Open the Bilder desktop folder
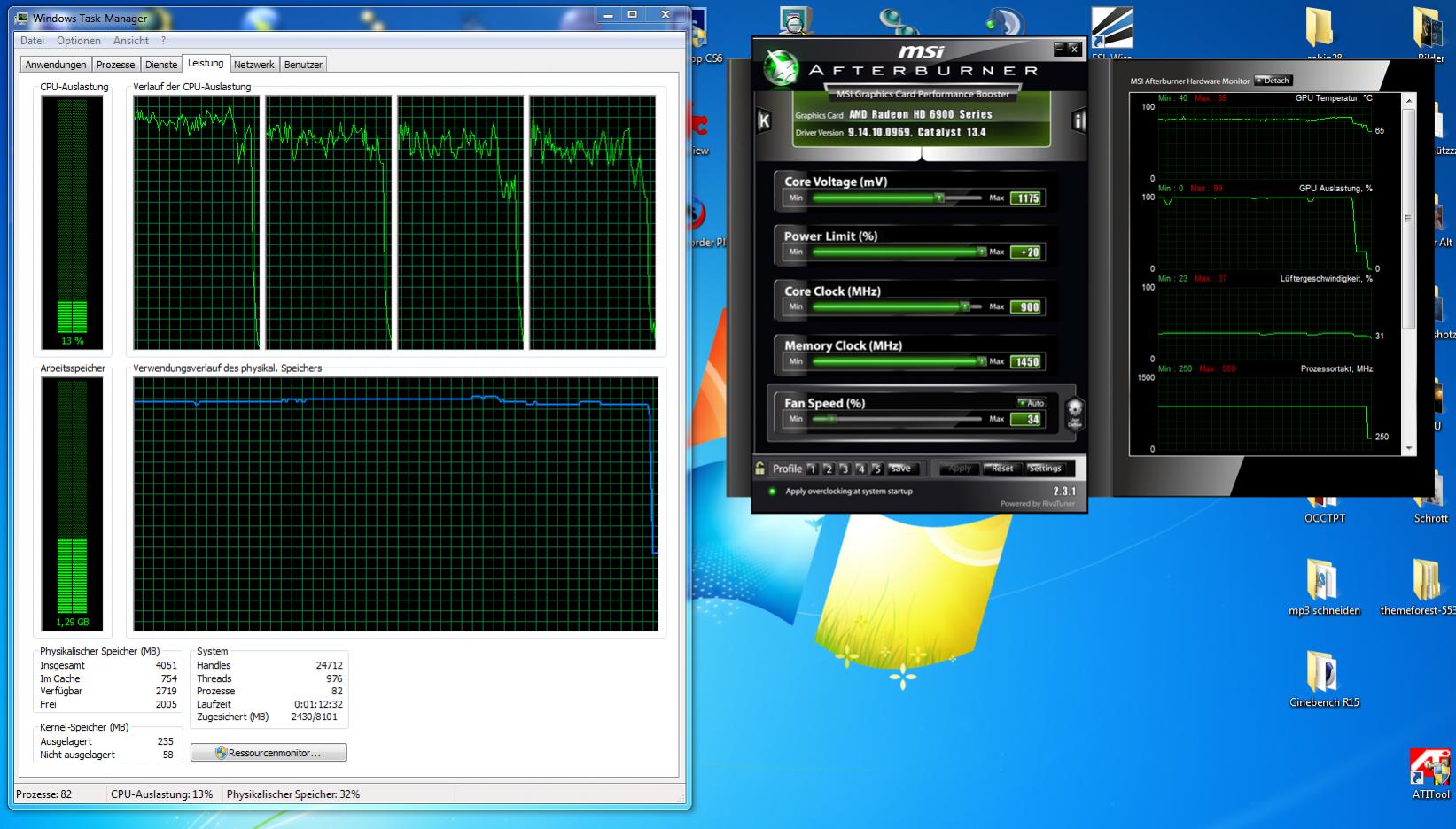 [1430, 35]
